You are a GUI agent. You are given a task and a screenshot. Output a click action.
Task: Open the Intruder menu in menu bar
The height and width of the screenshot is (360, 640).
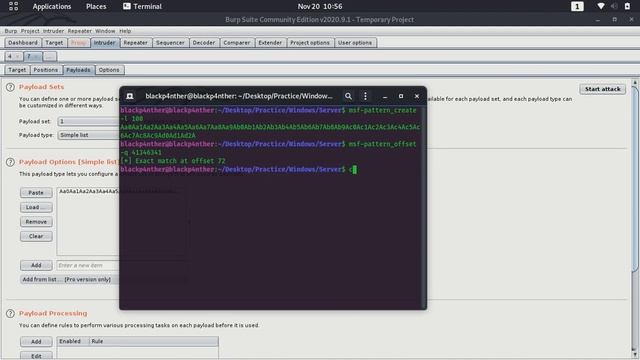click(53, 31)
